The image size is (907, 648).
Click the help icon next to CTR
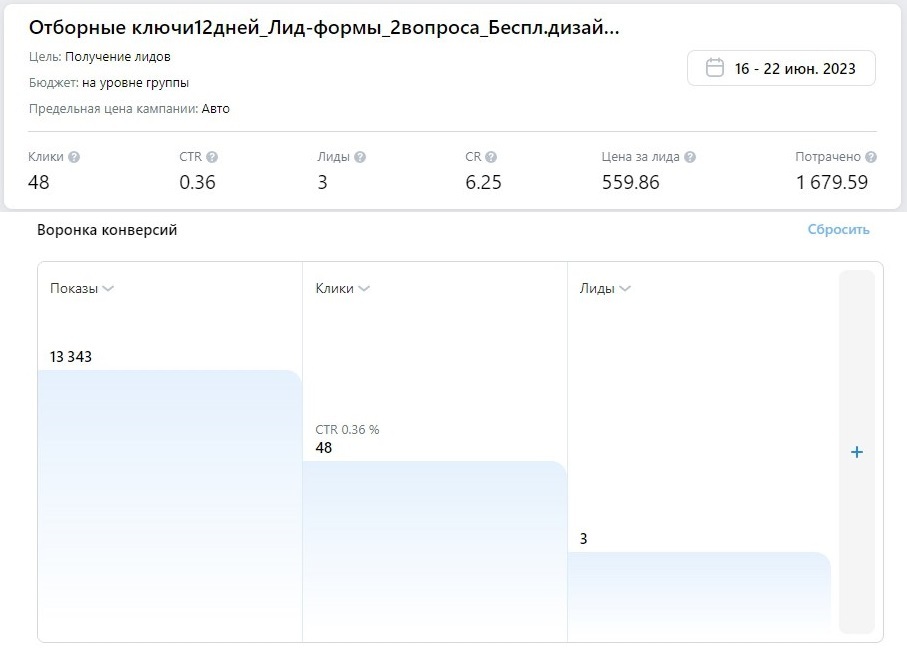pyautogui.click(x=212, y=157)
